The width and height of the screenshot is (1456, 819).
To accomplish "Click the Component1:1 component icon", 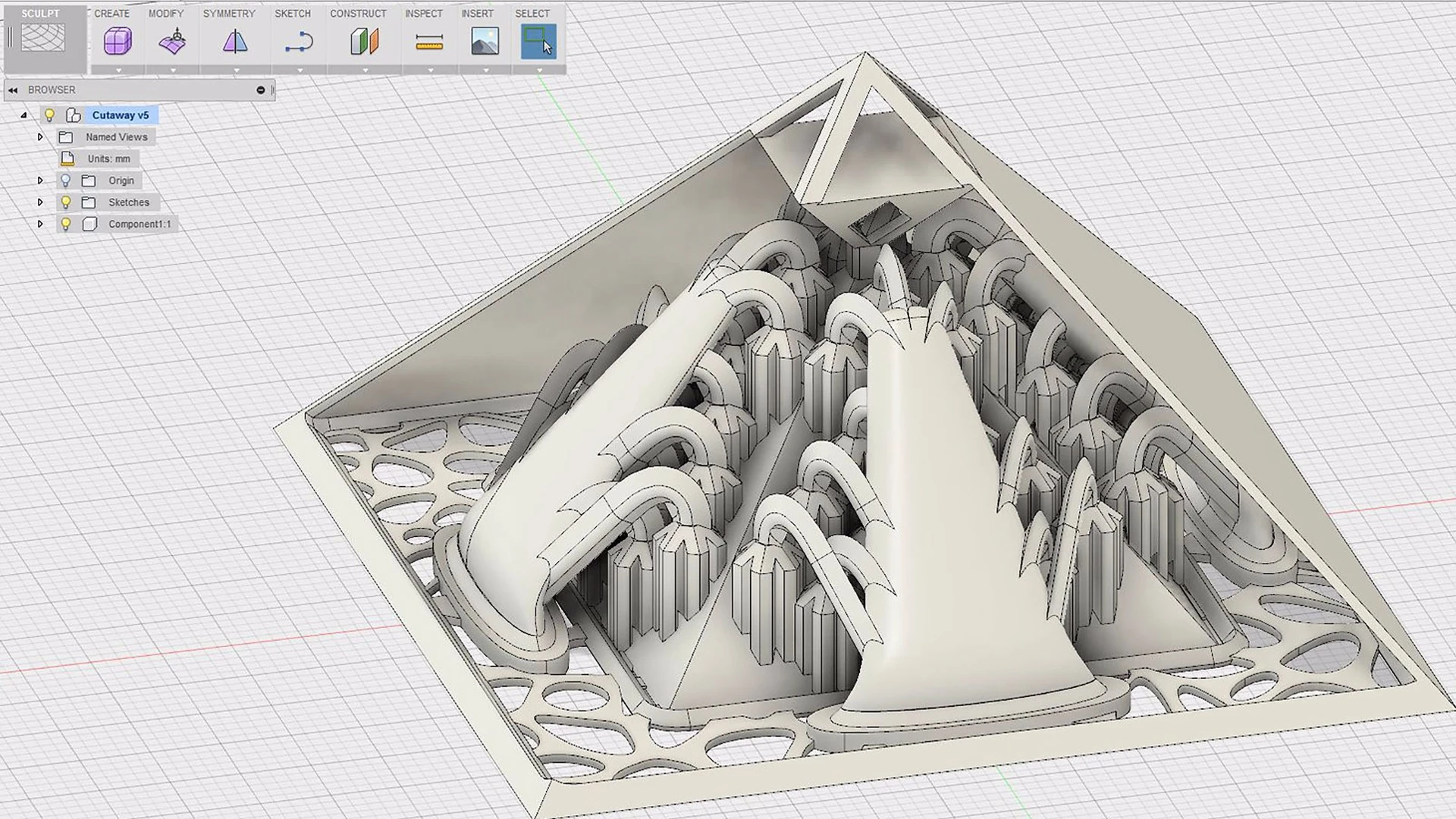I will 89,224.
